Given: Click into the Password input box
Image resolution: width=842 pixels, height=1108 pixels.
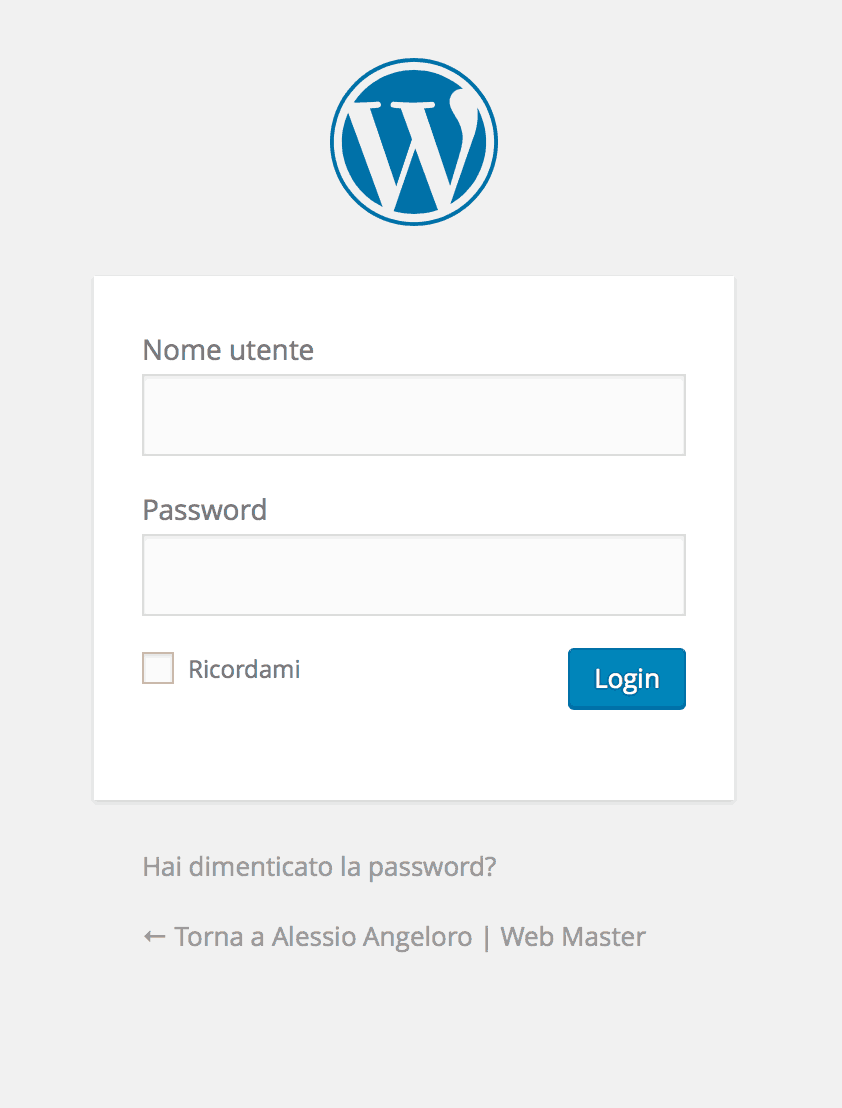Looking at the screenshot, I should [413, 575].
